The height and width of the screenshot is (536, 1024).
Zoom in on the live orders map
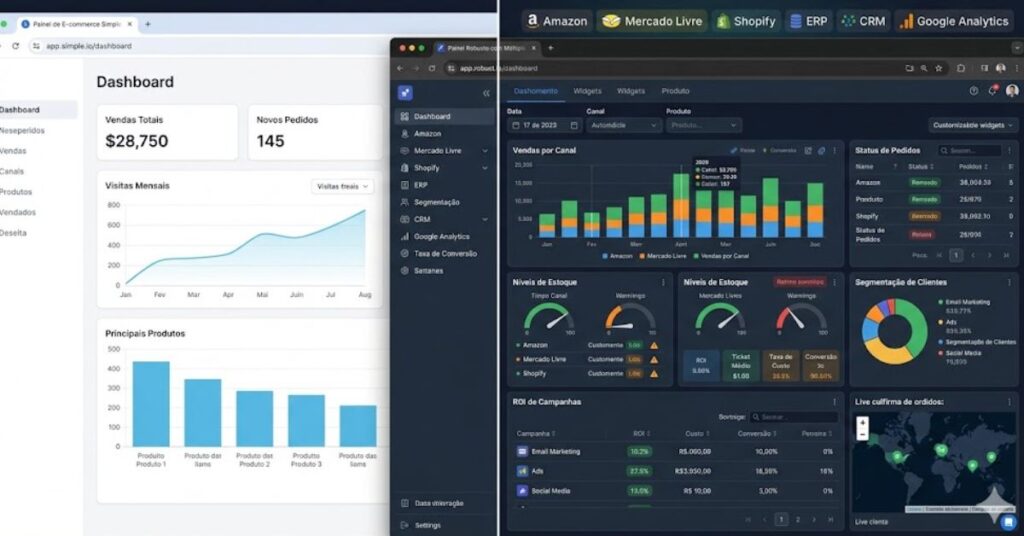(x=862, y=422)
